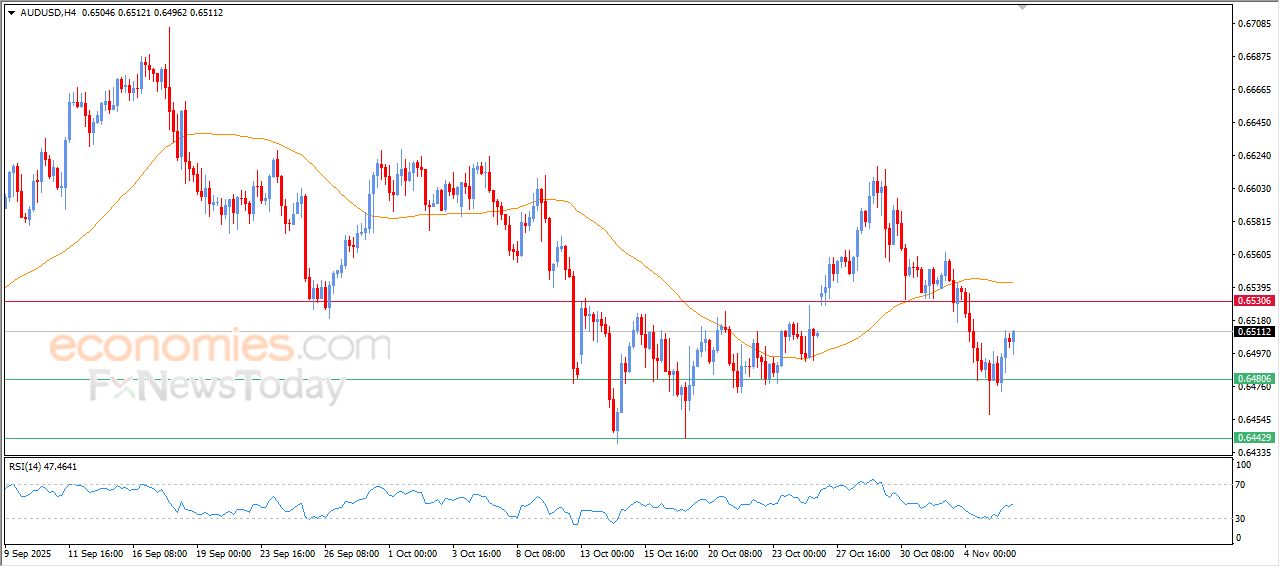Image resolution: width=1280 pixels, height=567 pixels.
Task: Click the gray chart shift marker at top
Action: pyautogui.click(x=1022, y=6)
